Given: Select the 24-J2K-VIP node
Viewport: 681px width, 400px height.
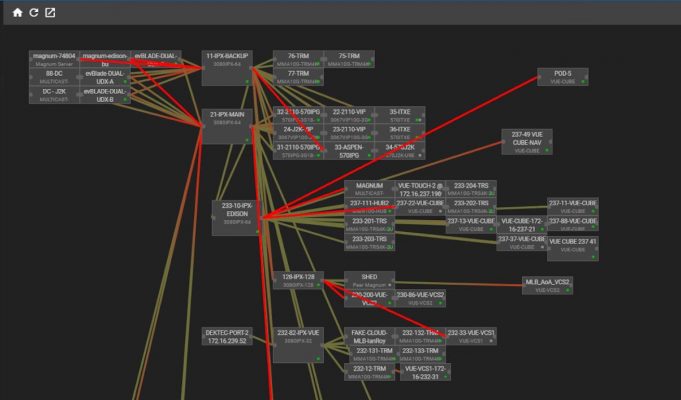Looking at the screenshot, I should [x=298, y=133].
